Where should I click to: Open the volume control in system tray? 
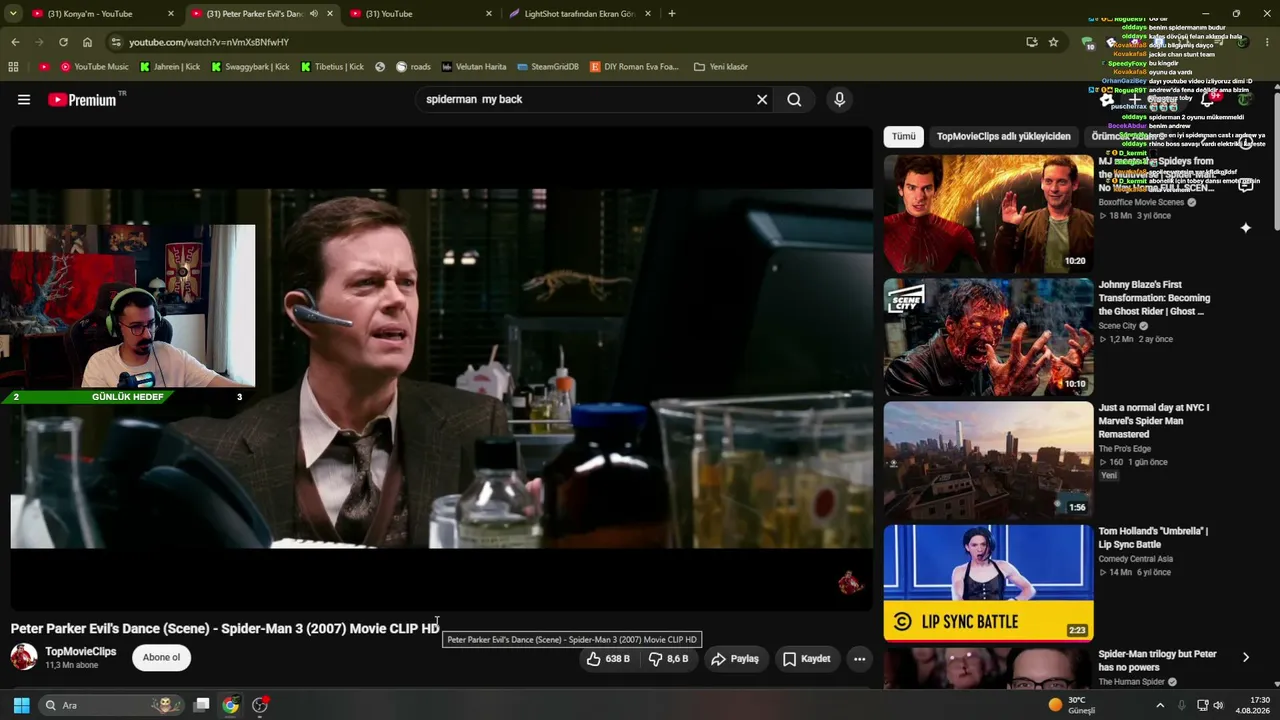tap(1218, 705)
